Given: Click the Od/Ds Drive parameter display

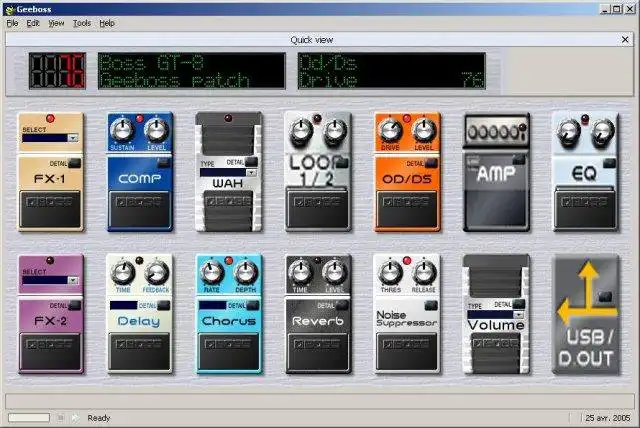Looking at the screenshot, I should (392, 71).
